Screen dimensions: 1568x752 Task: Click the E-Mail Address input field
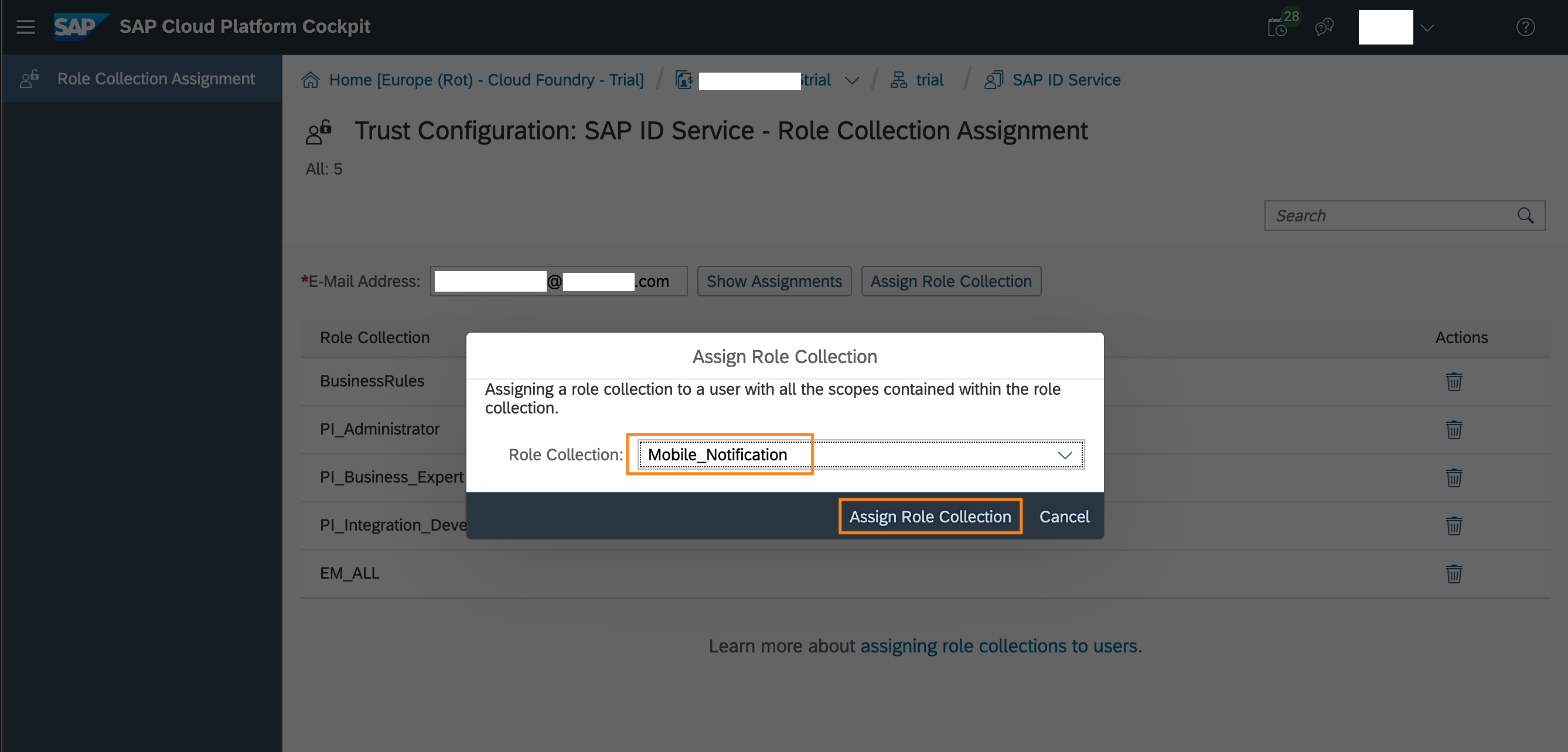[559, 281]
